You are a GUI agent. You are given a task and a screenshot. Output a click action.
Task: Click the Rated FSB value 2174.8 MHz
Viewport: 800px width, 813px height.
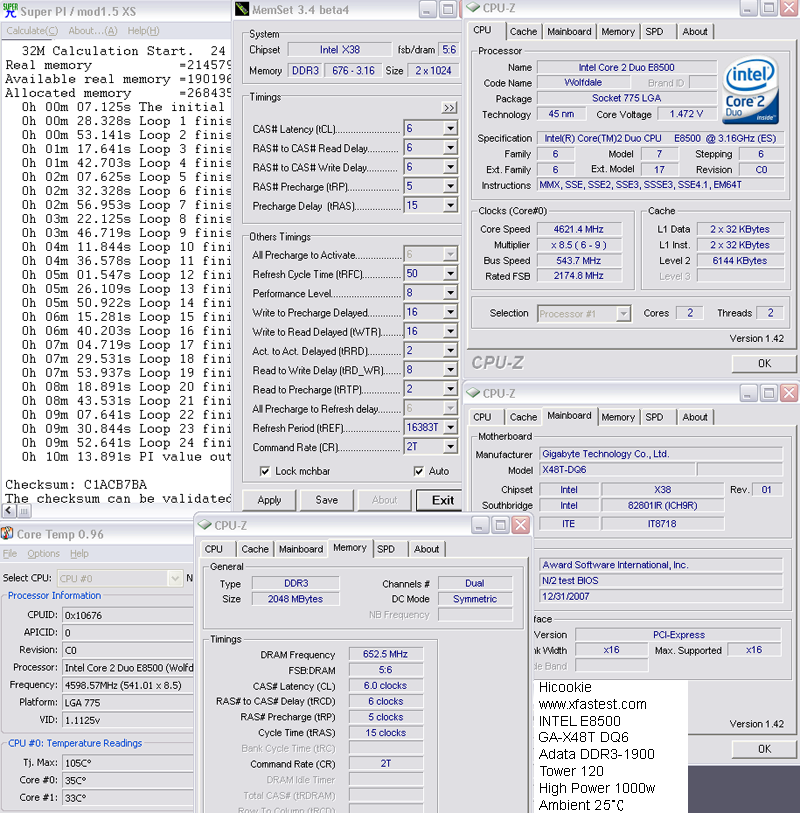(579, 276)
